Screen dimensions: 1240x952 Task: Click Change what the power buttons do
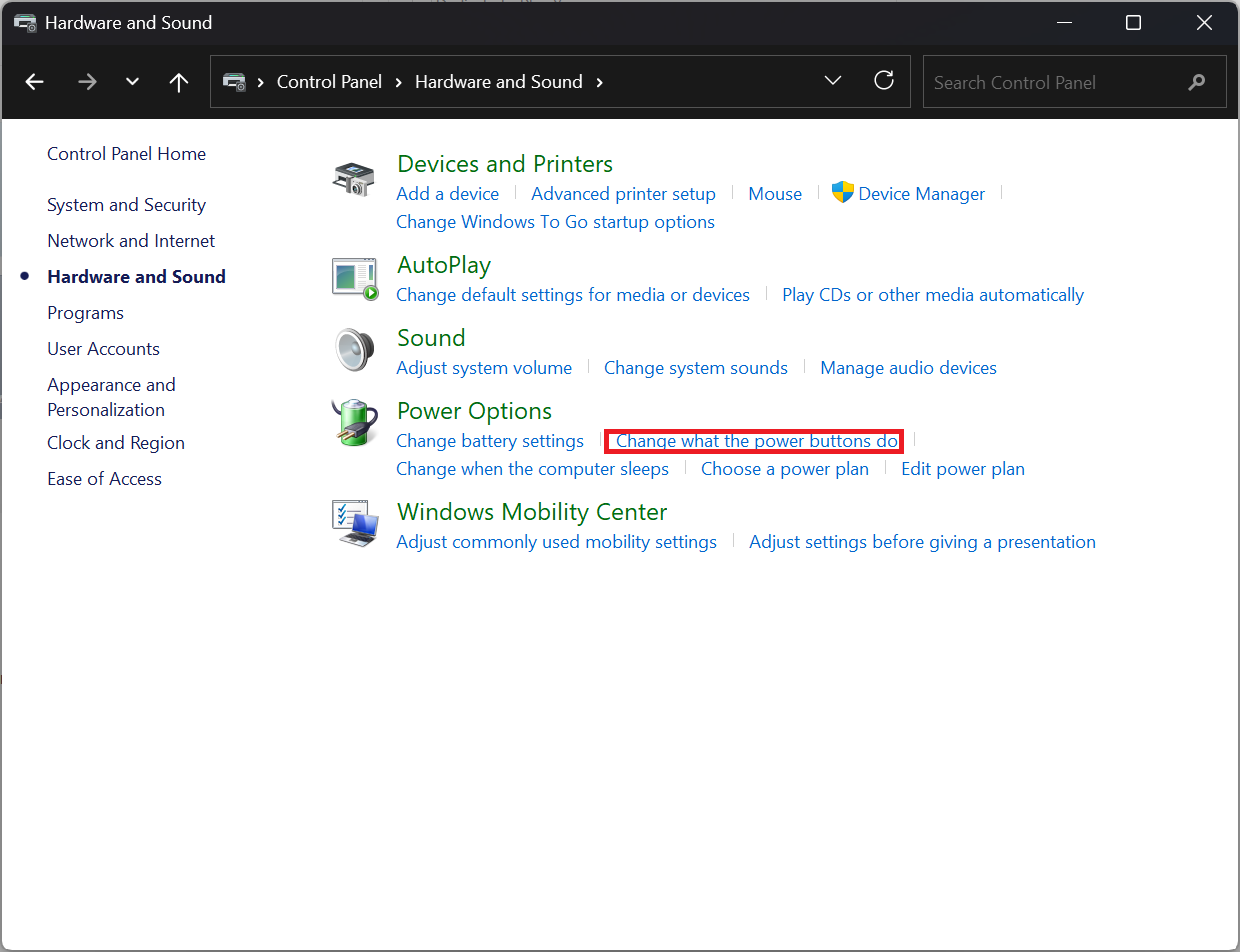(757, 441)
